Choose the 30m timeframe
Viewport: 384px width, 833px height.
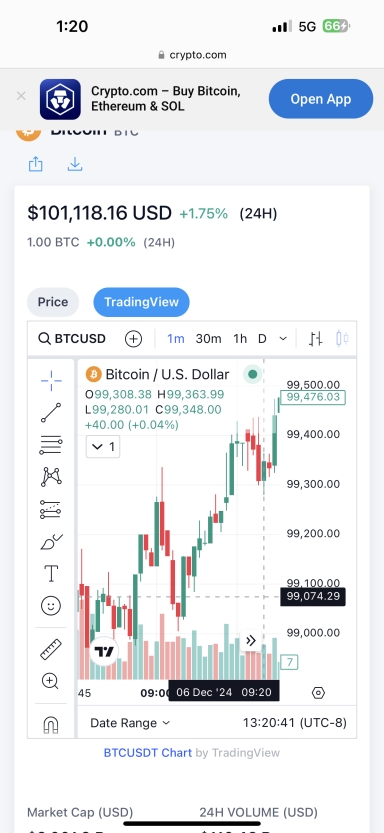209,338
